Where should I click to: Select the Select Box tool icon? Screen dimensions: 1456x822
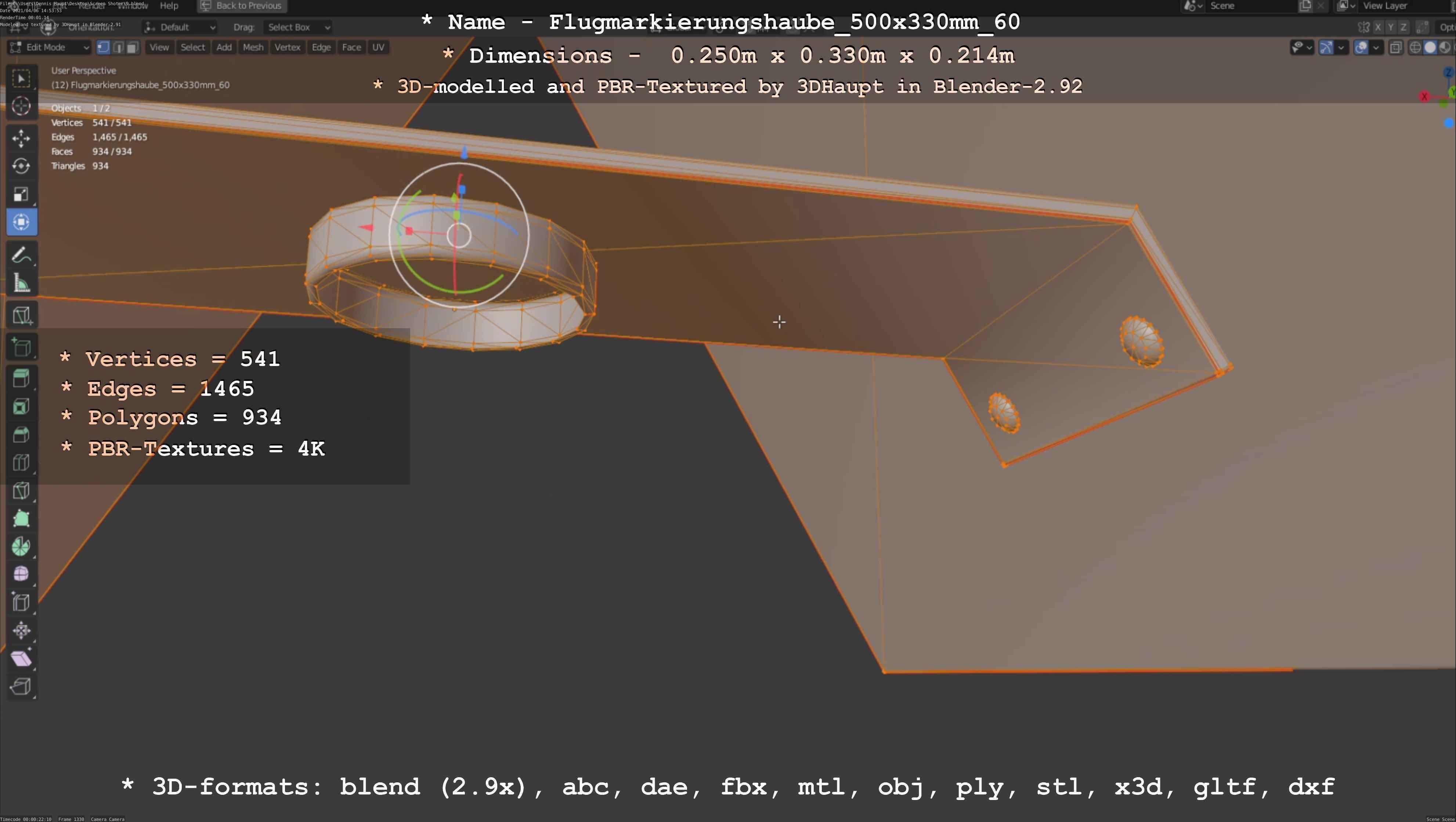coord(21,79)
